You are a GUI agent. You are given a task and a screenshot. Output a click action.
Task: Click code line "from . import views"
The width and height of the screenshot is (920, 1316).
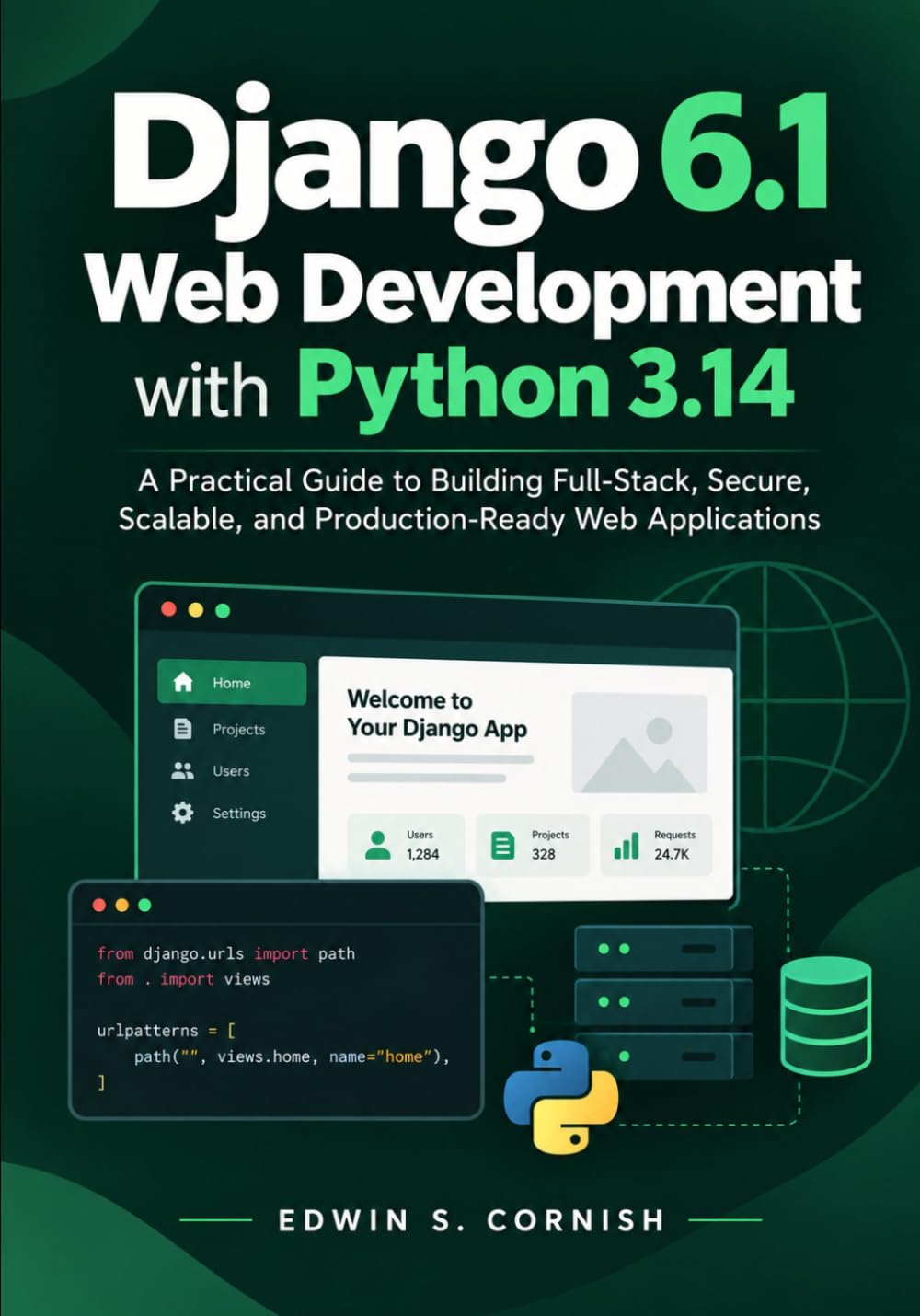183,979
